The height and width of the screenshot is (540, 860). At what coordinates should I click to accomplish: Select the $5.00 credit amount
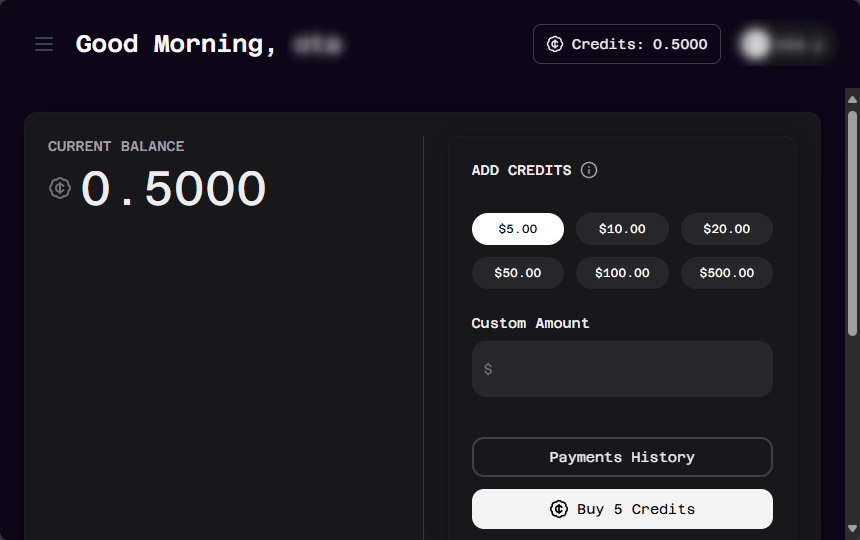[x=518, y=229]
